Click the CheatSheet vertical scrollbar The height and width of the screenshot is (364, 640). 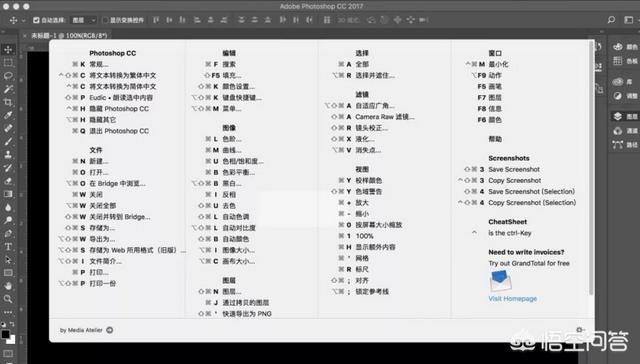[591, 167]
